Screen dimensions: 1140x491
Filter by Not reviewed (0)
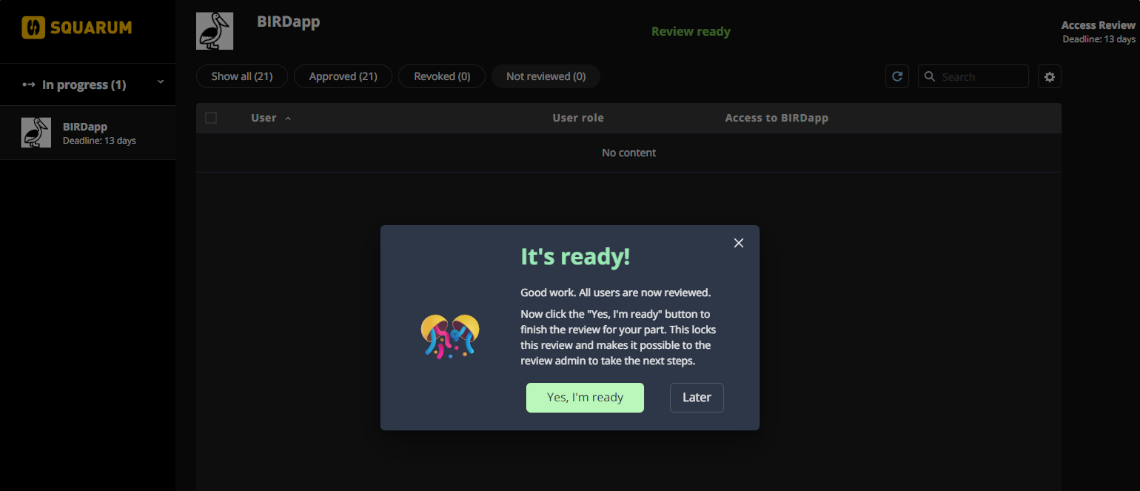[x=546, y=76]
